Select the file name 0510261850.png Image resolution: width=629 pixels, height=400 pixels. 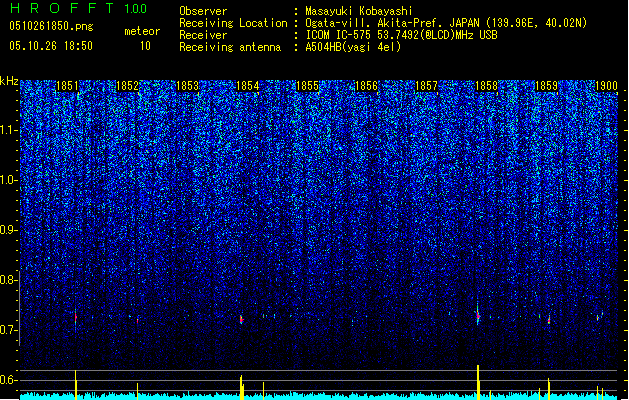[51, 26]
